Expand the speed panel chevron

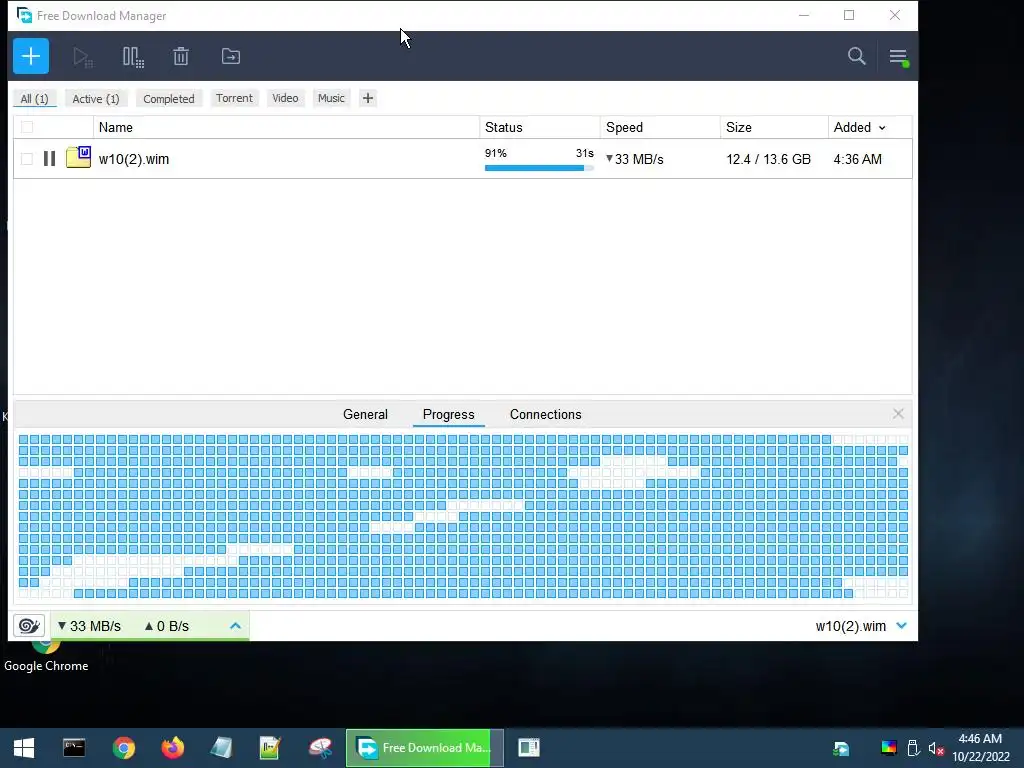tap(236, 626)
